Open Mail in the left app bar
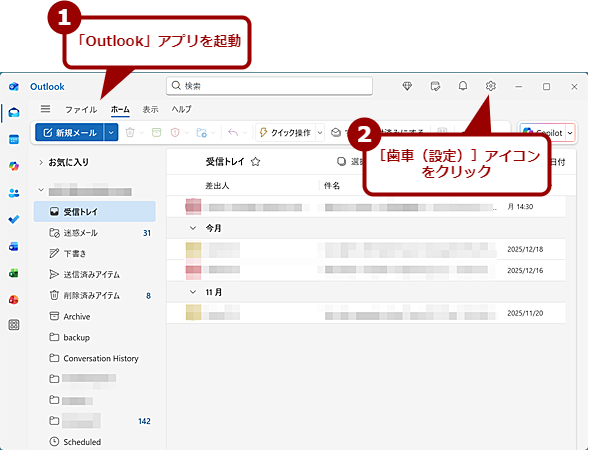 [x=14, y=112]
